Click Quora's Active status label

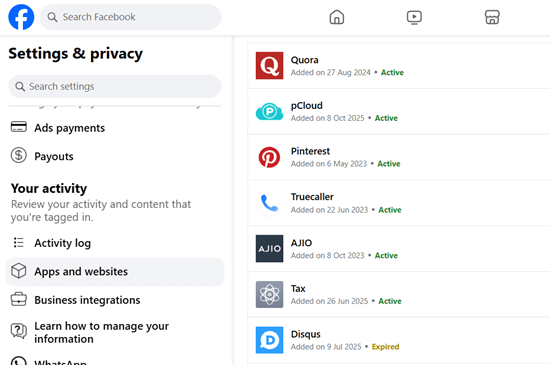point(392,72)
